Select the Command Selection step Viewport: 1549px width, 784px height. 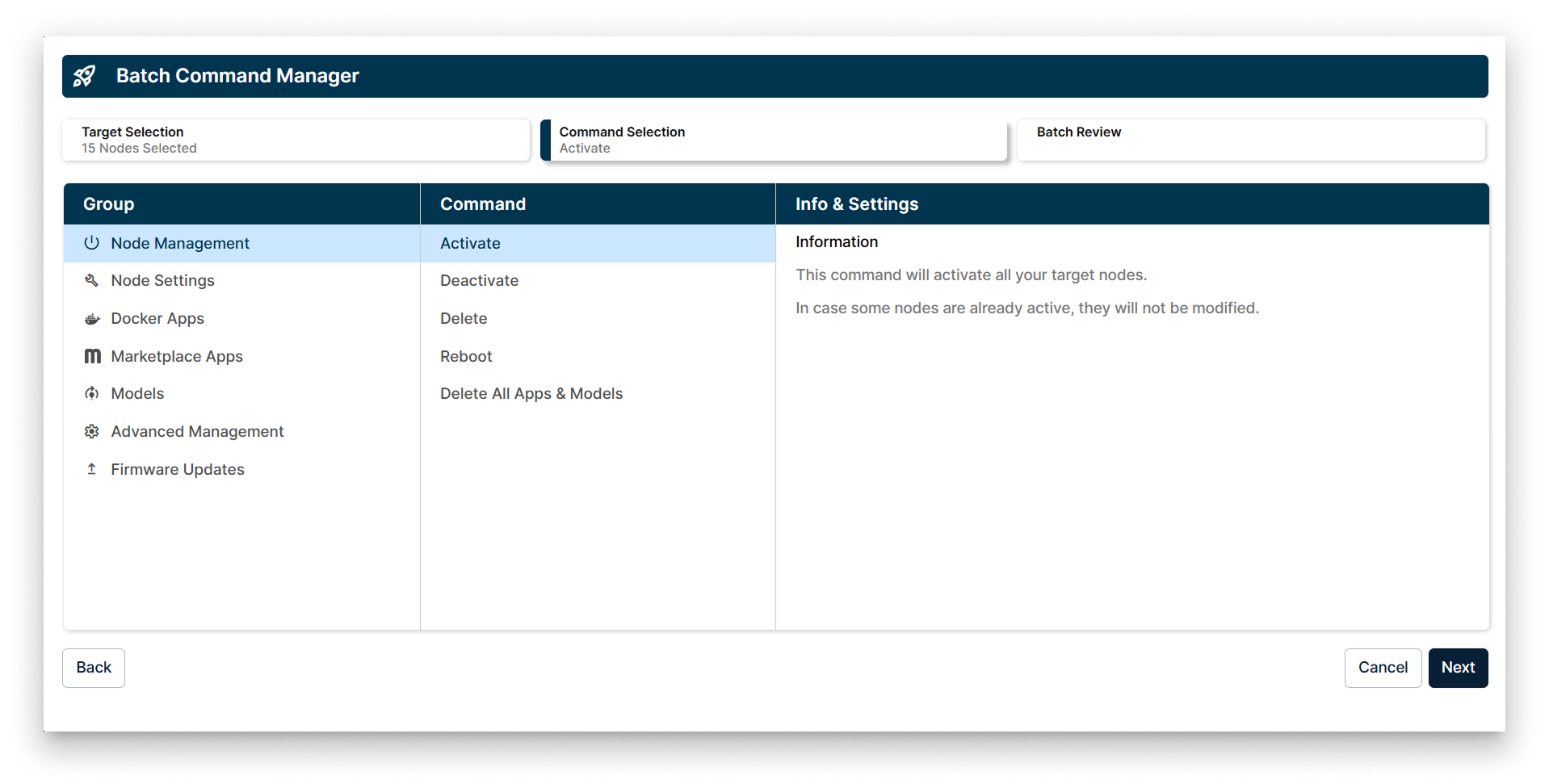point(773,140)
